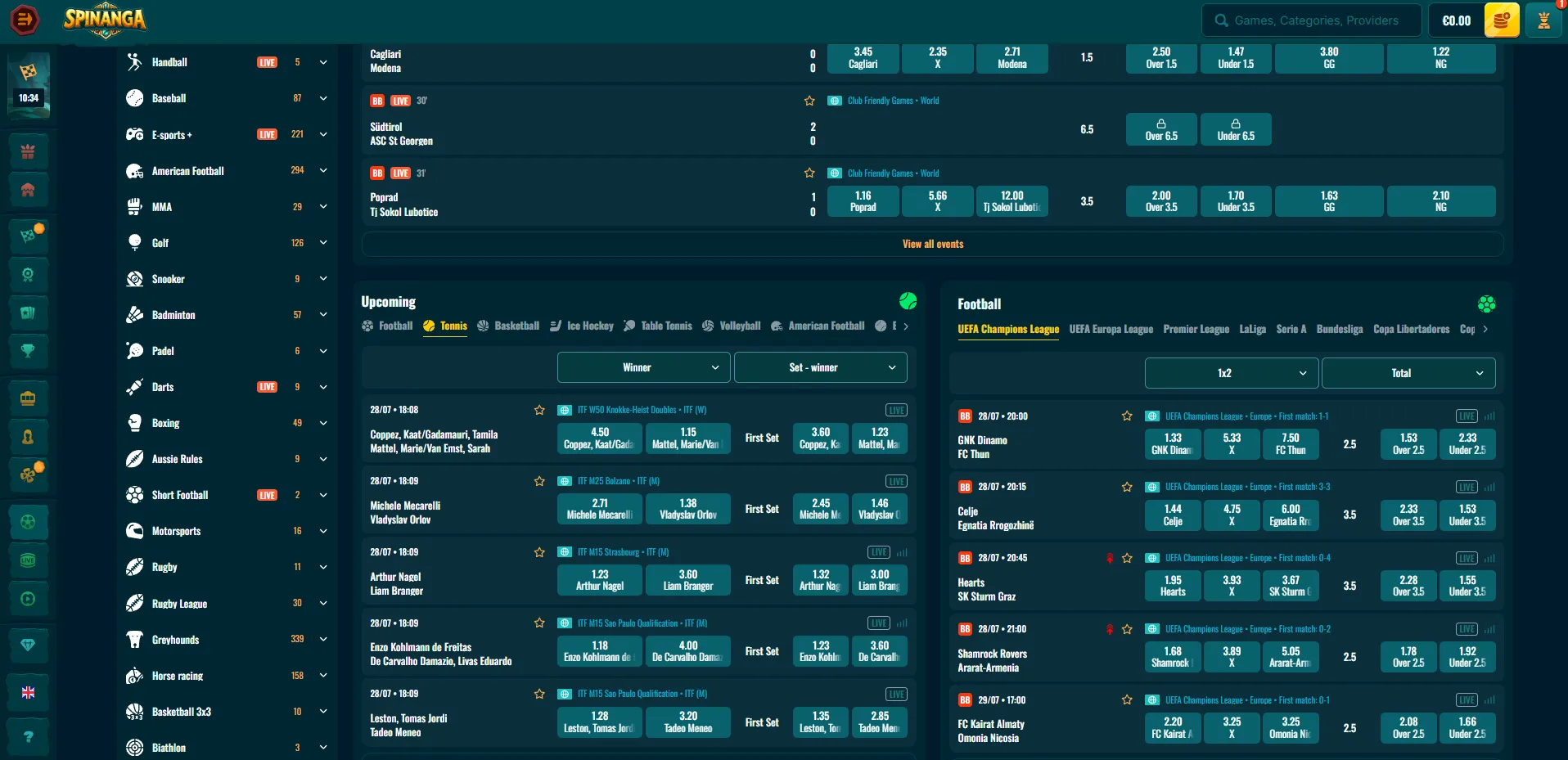This screenshot has height=760, width=1568.
Task: Click the Handball sport icon
Action: [135, 62]
